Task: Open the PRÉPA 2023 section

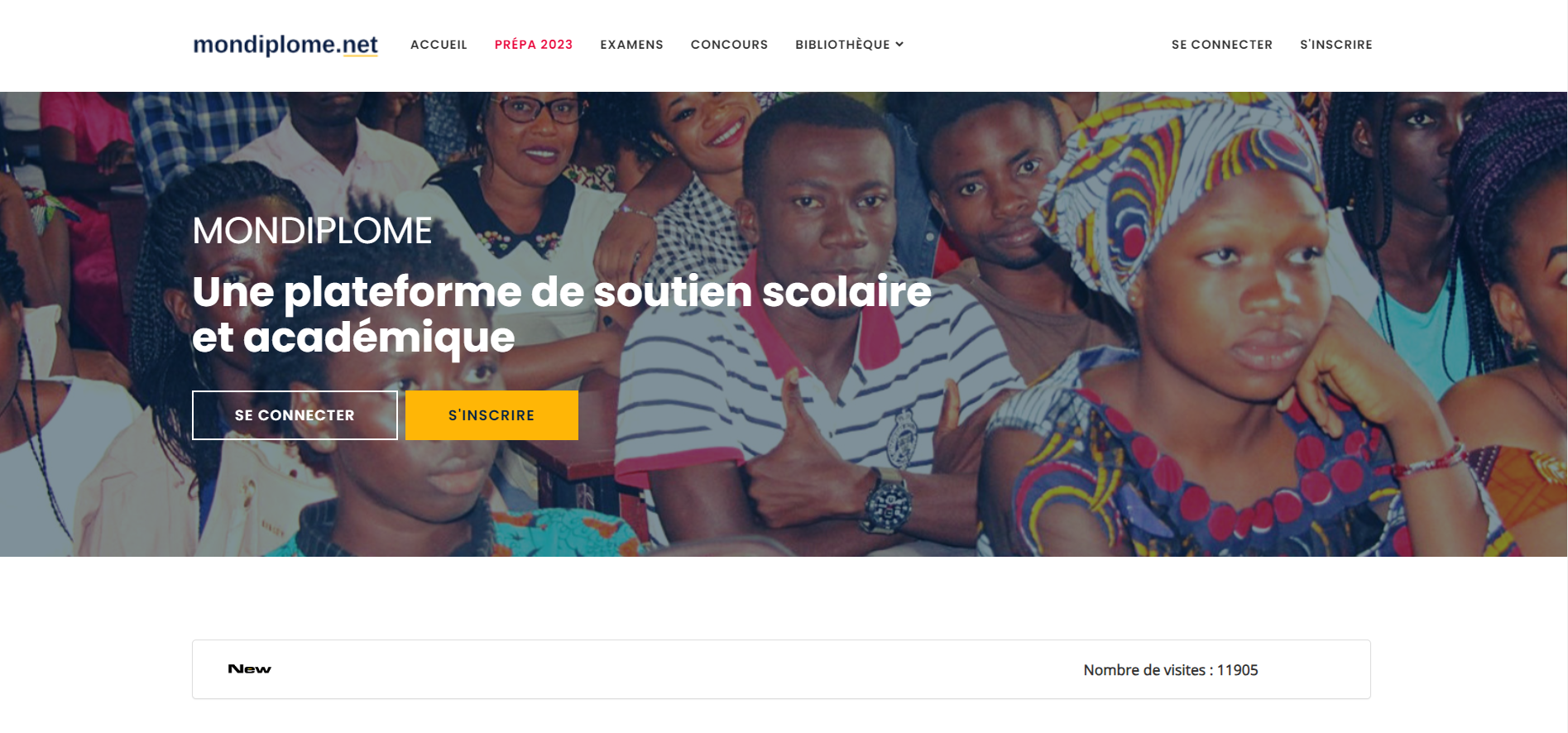Action: (534, 45)
